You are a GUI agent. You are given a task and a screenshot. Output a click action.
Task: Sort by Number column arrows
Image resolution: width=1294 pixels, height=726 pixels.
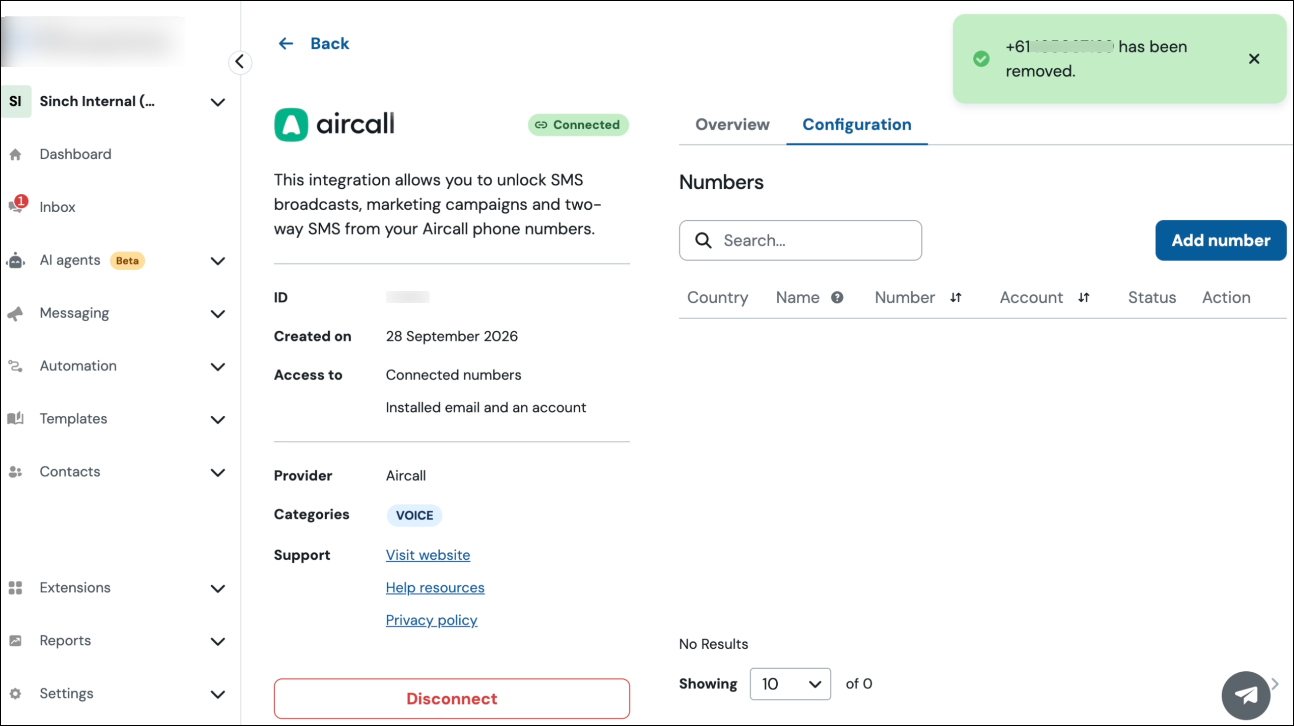(x=955, y=297)
